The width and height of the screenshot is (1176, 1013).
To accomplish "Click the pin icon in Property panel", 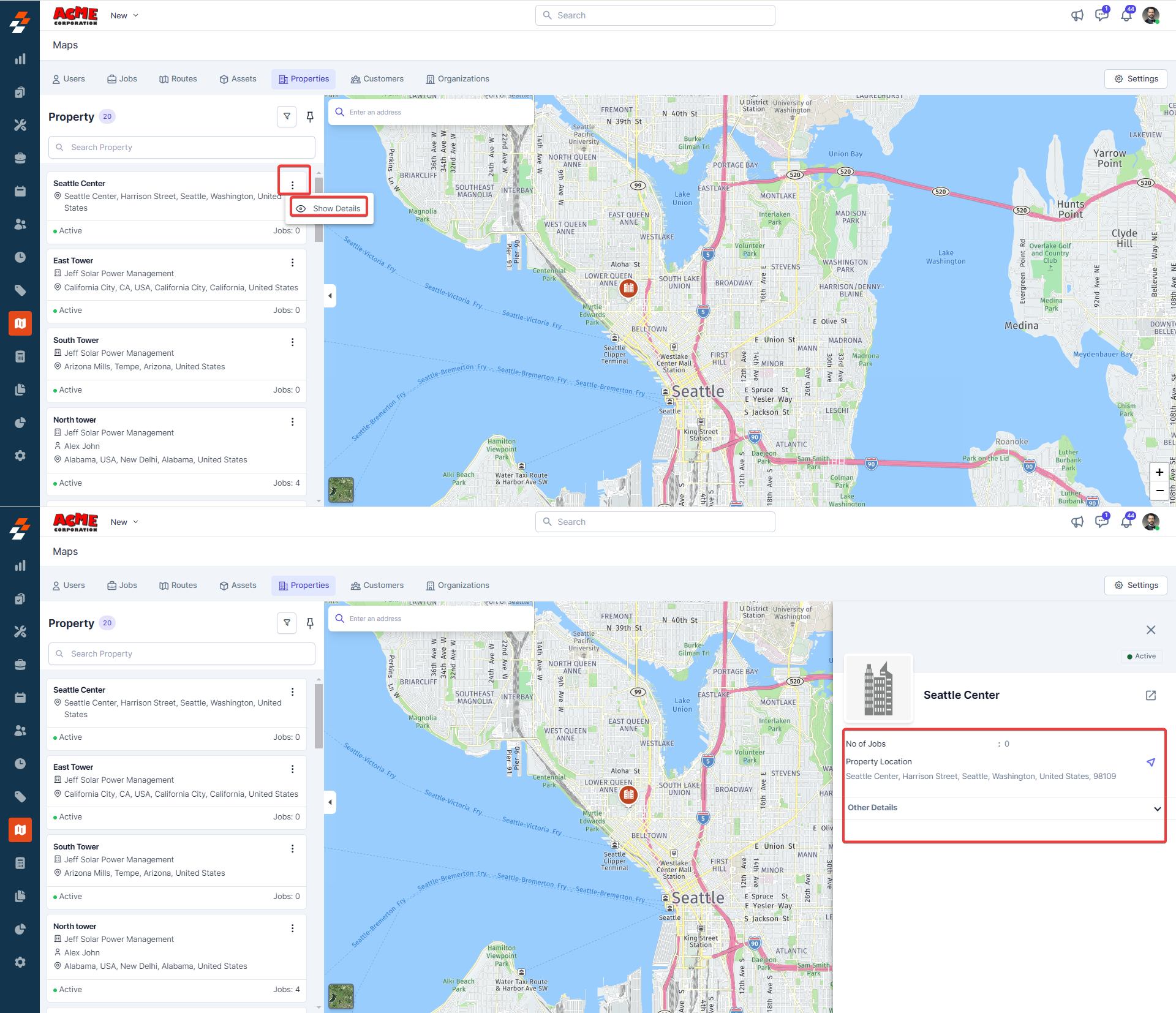I will point(310,116).
